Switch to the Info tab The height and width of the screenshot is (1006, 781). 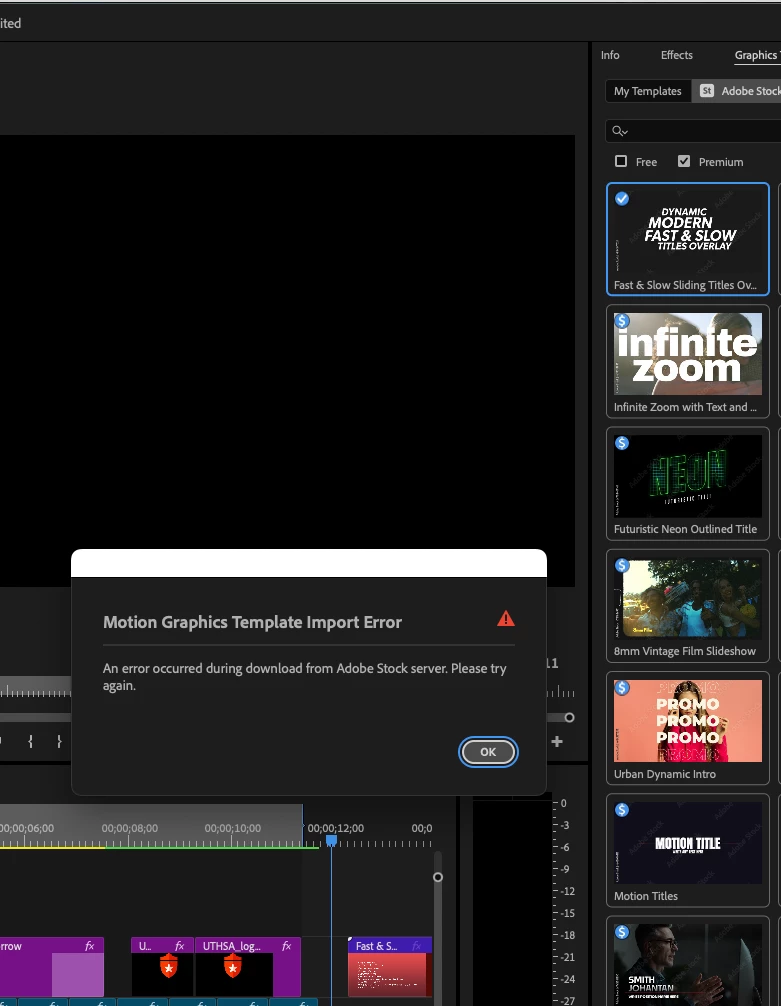610,55
